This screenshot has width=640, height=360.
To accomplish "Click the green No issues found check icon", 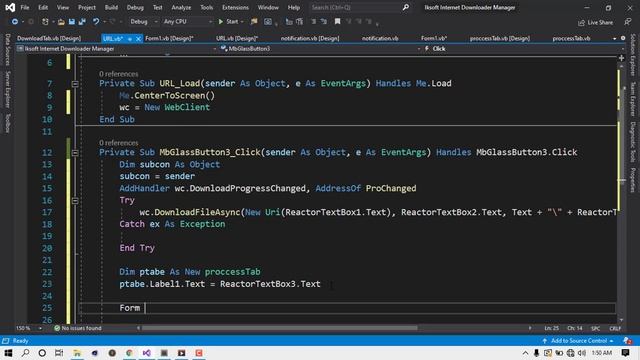I will click(57, 328).
